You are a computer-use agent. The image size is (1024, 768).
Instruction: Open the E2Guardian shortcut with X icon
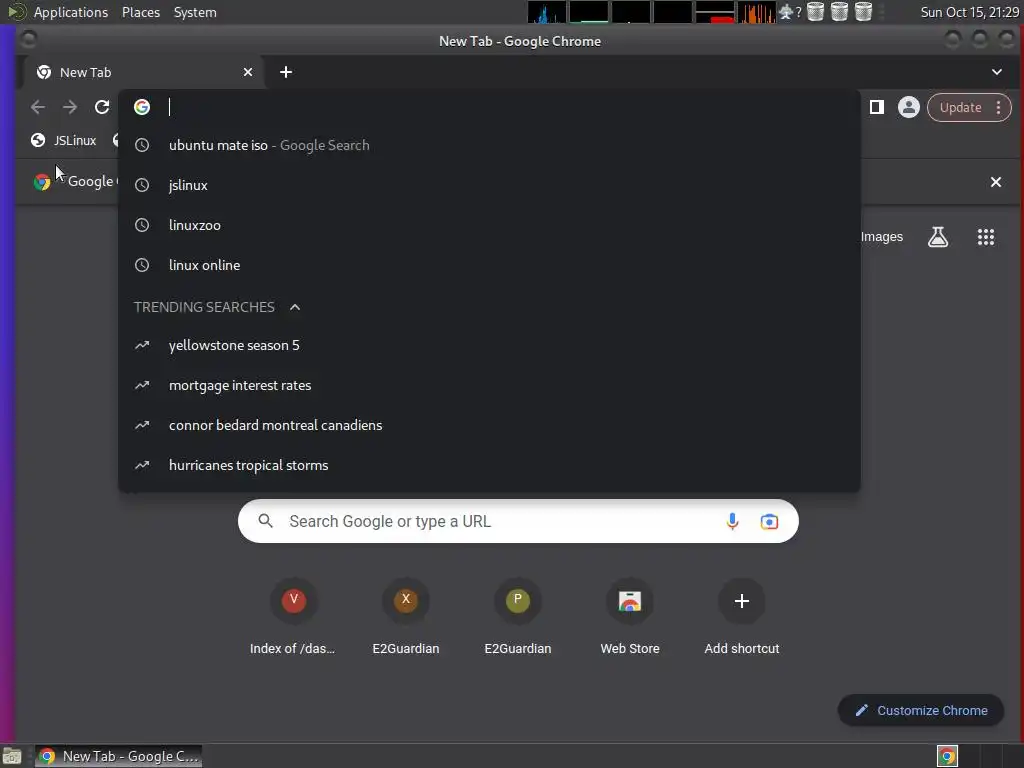406,616
